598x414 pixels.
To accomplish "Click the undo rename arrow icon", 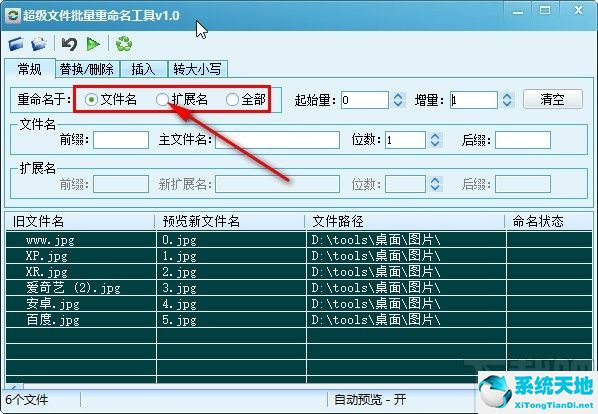I will pos(69,44).
